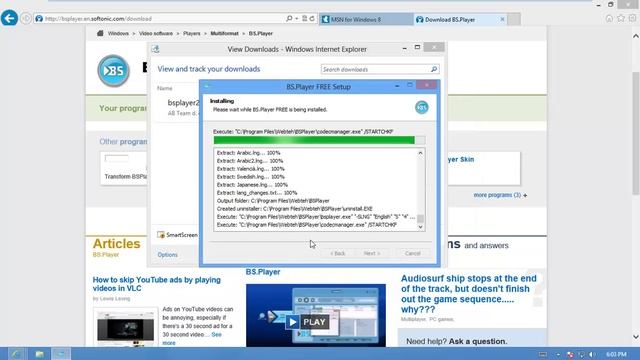The height and width of the screenshot is (360, 640).
Task: Select the 'Output folder' log line
Action: tap(273, 201)
